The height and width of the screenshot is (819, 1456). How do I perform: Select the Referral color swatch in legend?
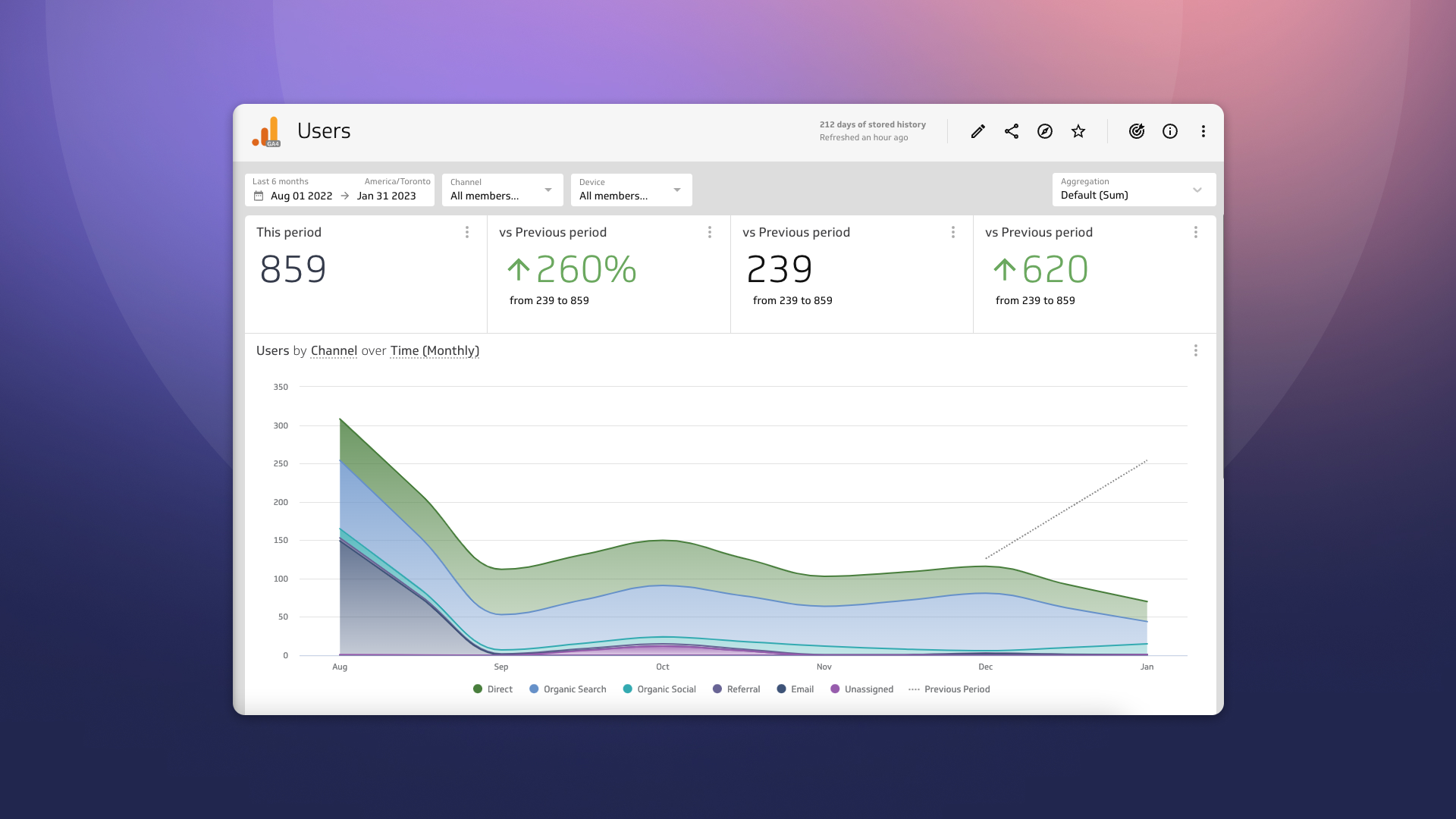click(x=717, y=689)
